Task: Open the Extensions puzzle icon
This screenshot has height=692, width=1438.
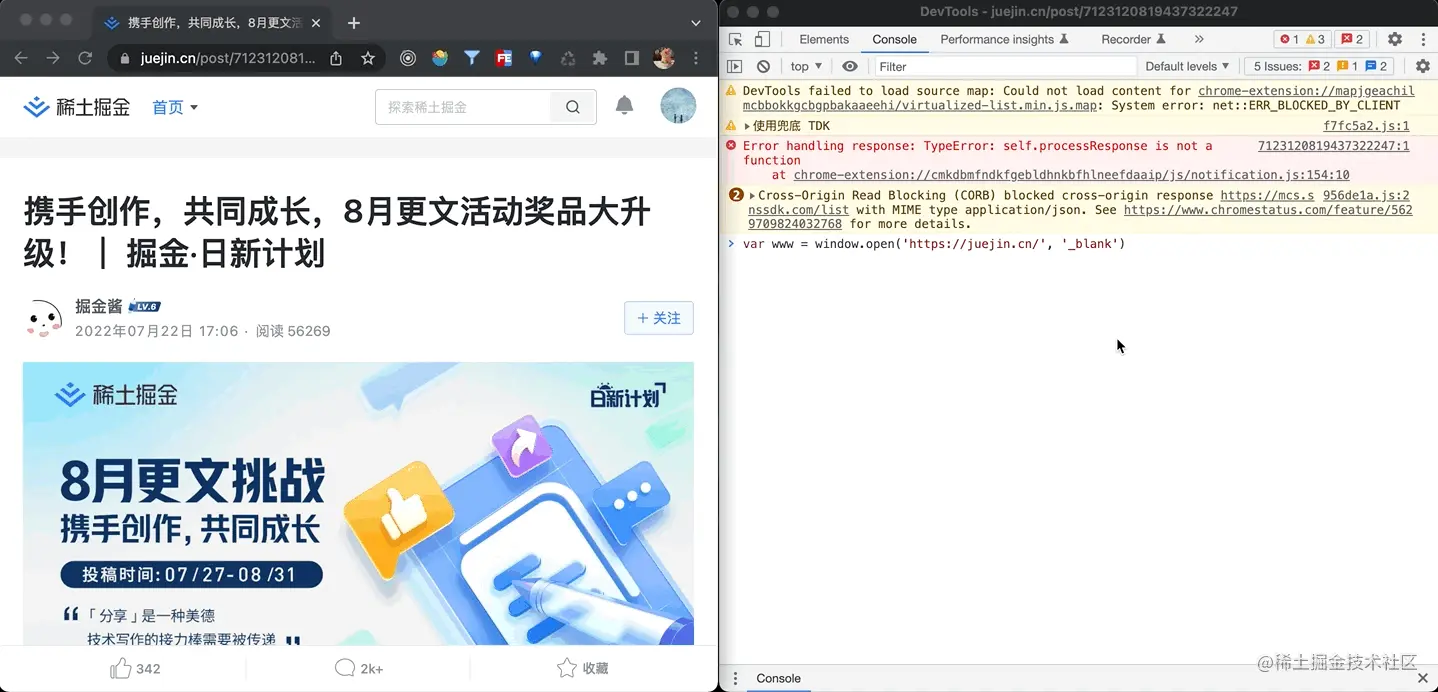Action: [x=600, y=59]
